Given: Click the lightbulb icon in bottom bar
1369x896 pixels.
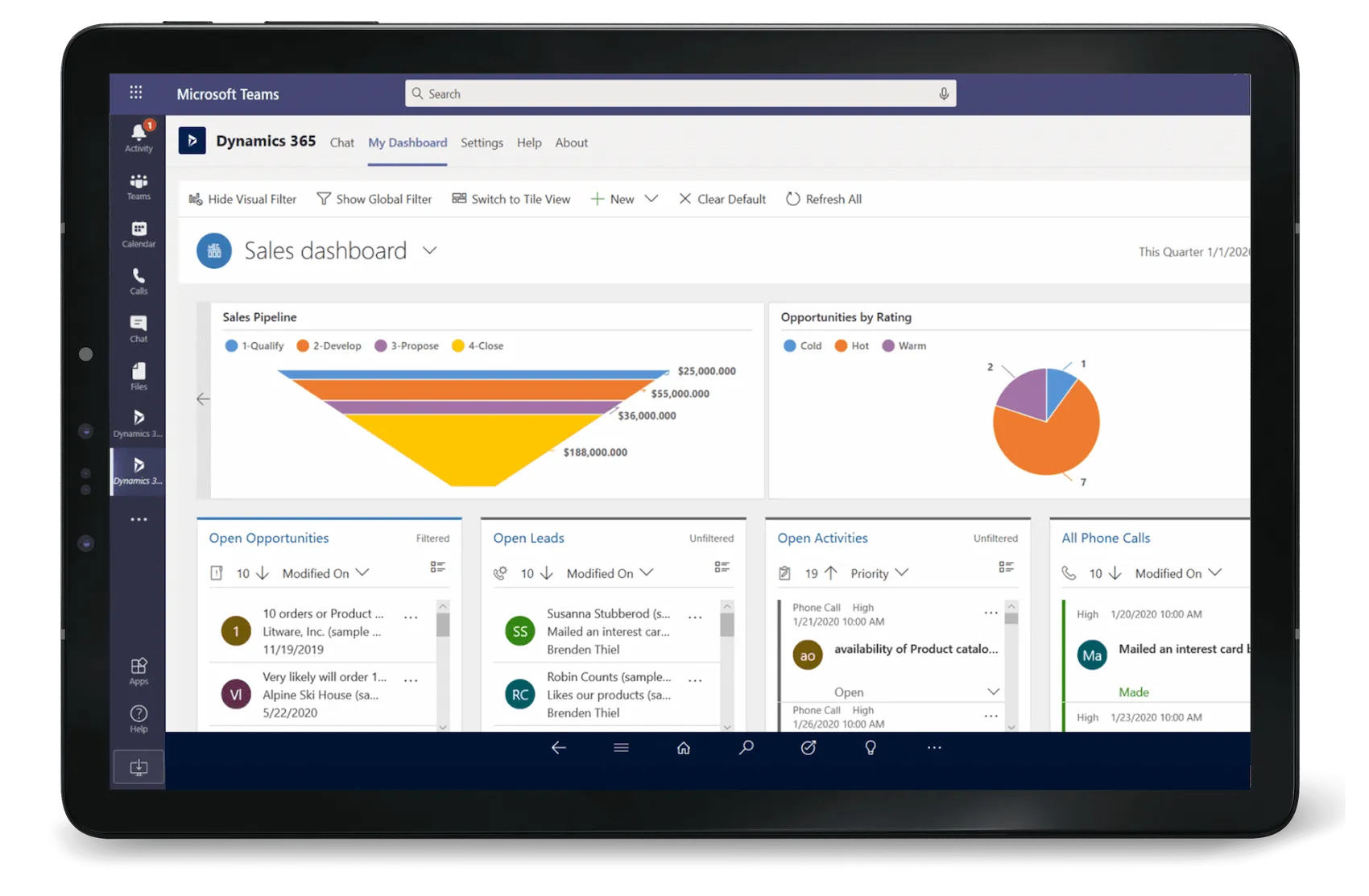Looking at the screenshot, I should click(871, 748).
